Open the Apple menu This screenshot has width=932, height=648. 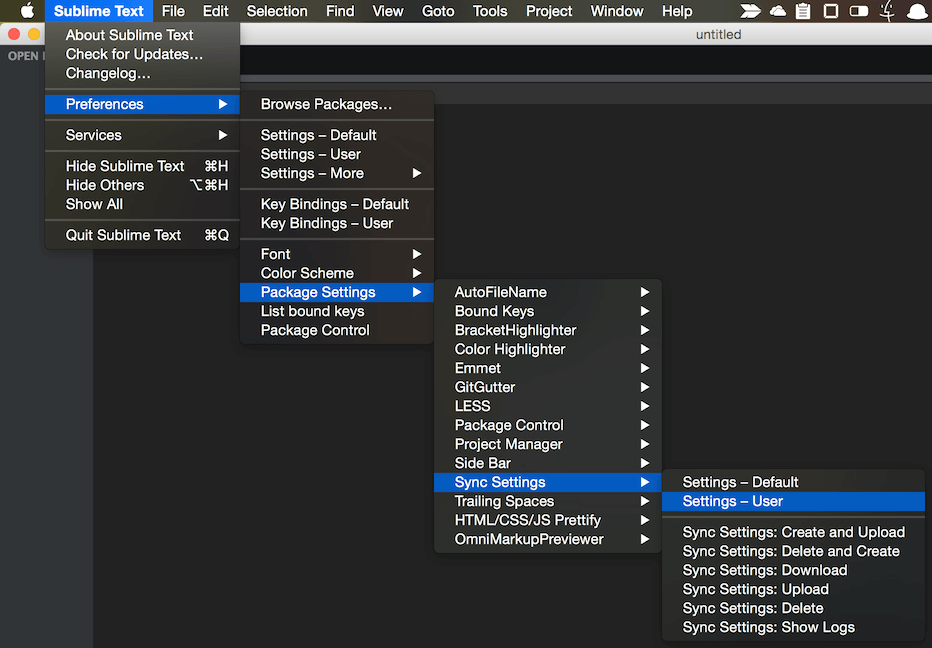coord(27,11)
